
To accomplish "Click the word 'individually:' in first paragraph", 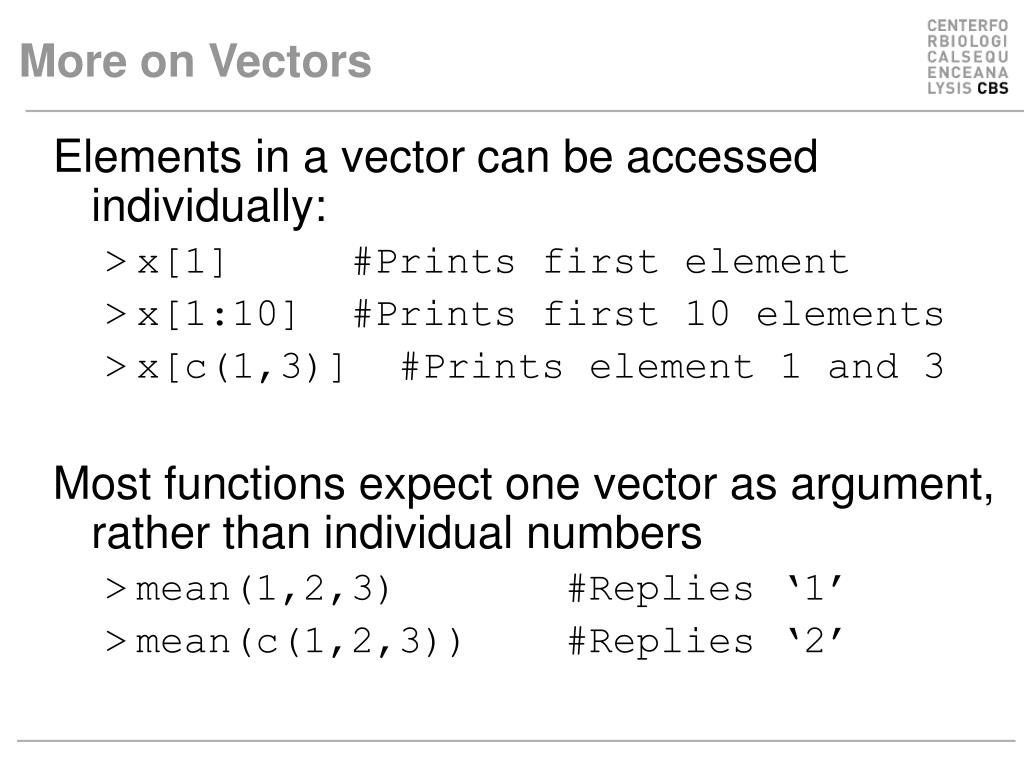I will [208, 206].
